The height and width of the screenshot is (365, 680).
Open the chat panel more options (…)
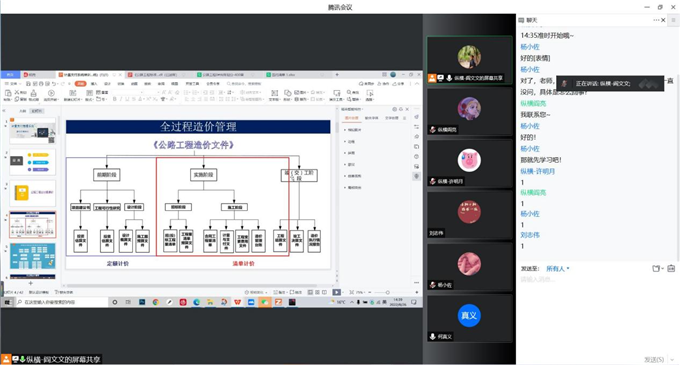click(x=656, y=20)
